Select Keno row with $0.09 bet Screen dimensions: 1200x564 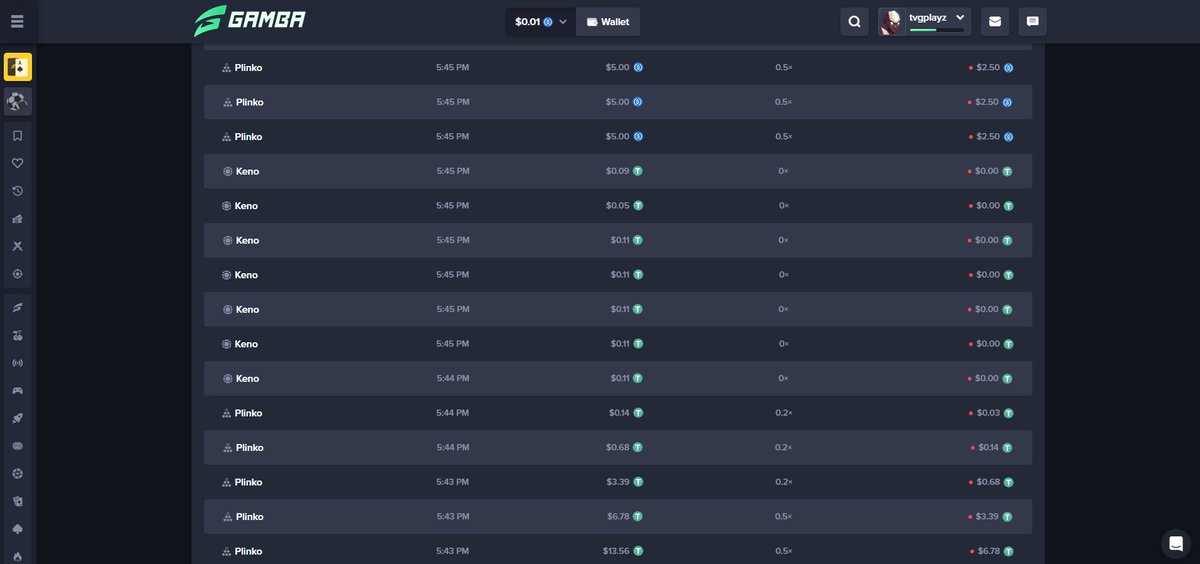618,171
